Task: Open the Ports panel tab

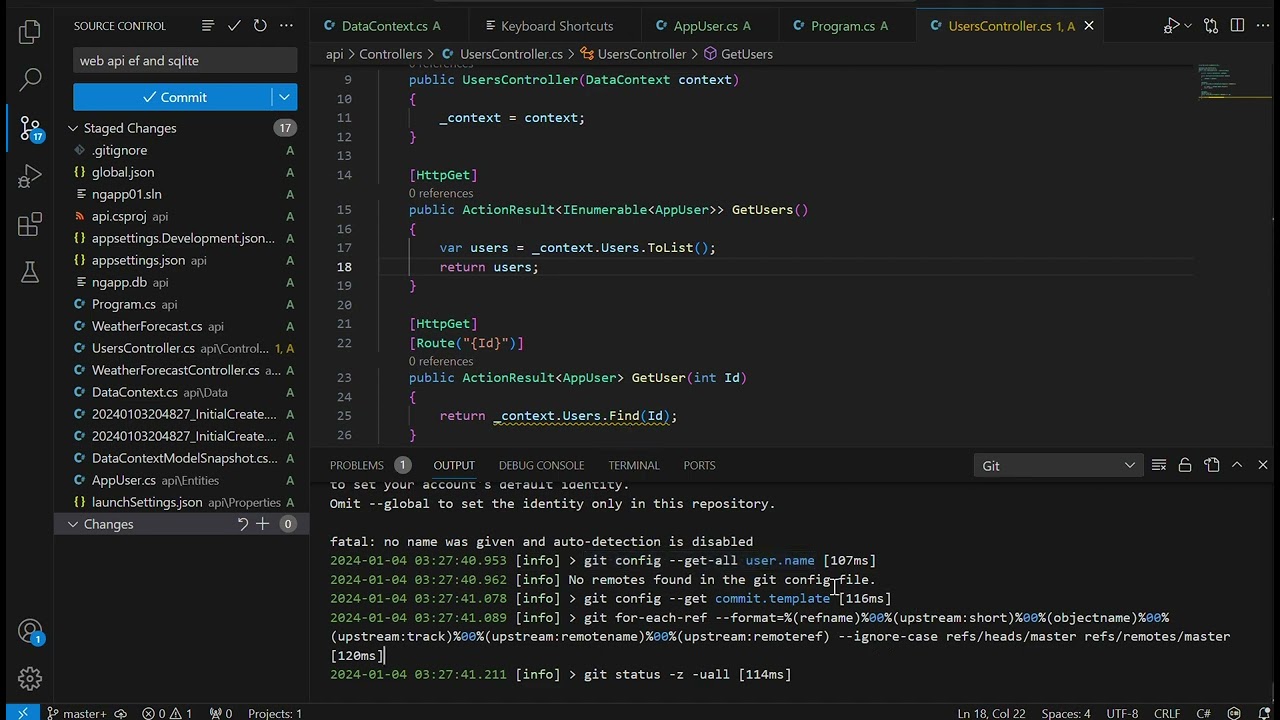Action: click(x=699, y=465)
